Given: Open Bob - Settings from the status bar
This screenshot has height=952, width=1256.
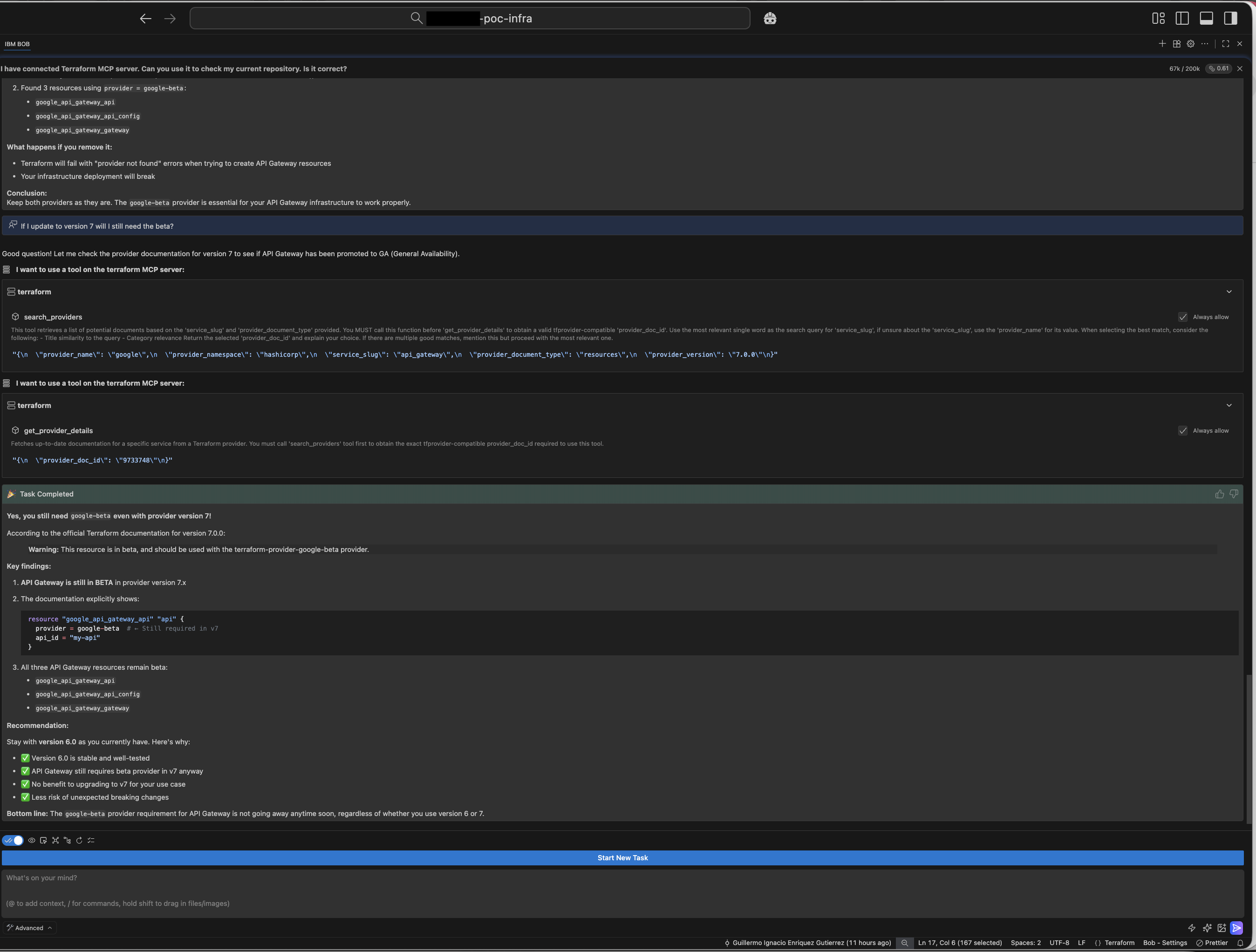Looking at the screenshot, I should (x=1165, y=943).
